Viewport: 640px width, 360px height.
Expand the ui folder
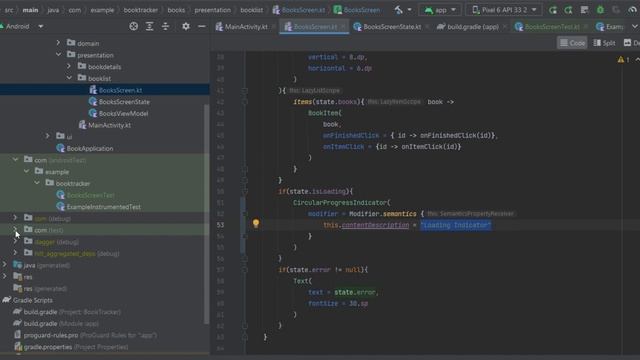point(47,136)
